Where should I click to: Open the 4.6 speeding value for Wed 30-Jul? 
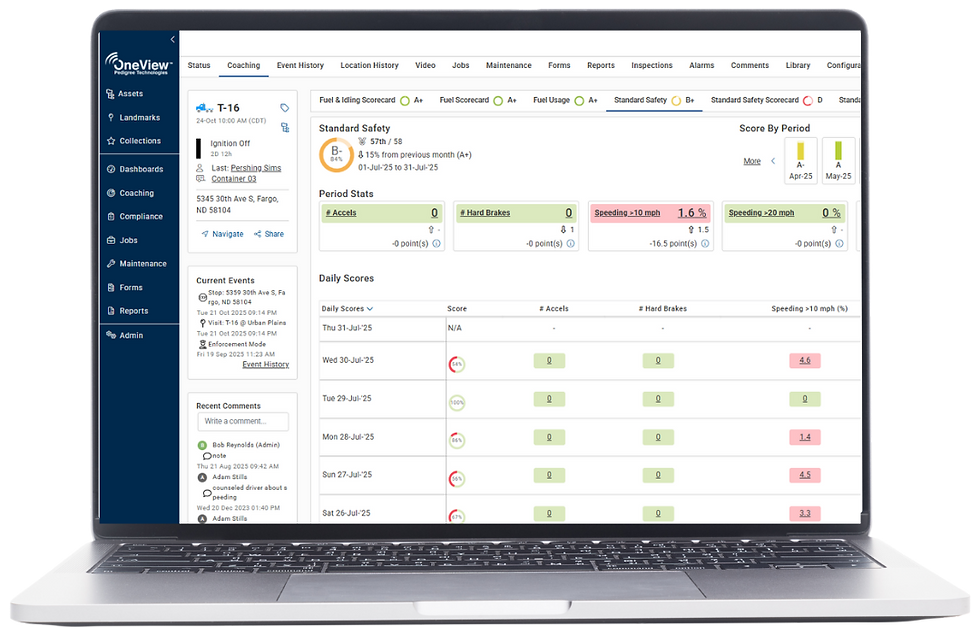(x=805, y=361)
